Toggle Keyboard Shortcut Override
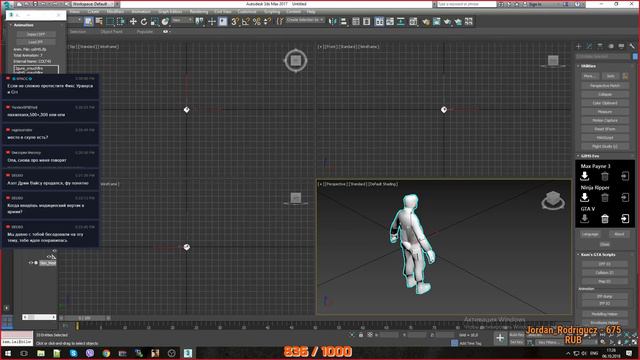The image size is (640, 360). click(x=222, y=21)
